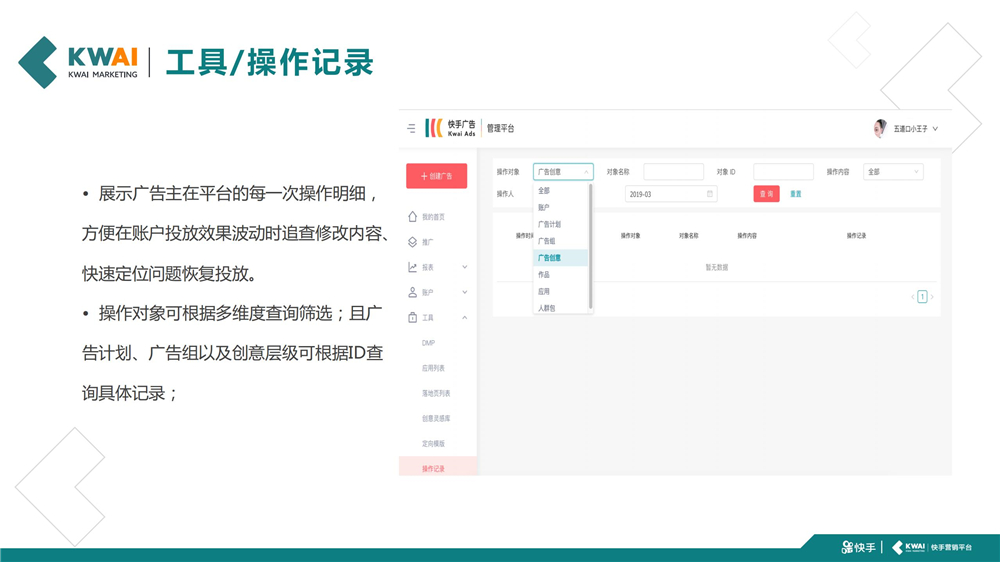Click the 暂无数据 empty-table message
Image resolution: width=1000 pixels, height=562 pixels.
click(717, 267)
